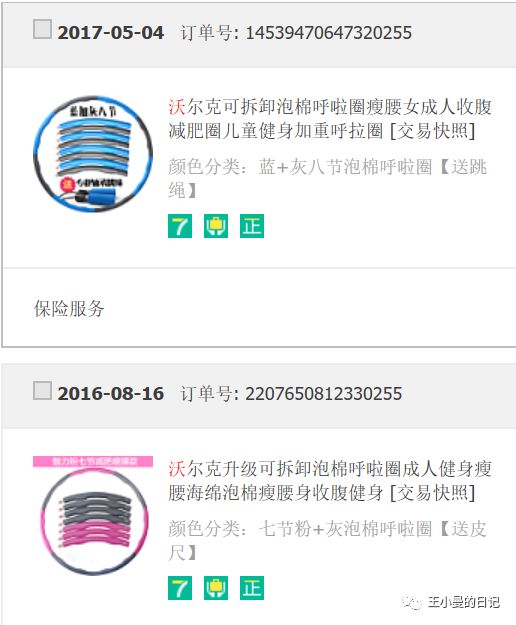Image resolution: width=516 pixels, height=625 pixels.
Task: Select order number 1453947064732​0255
Action: coord(328,33)
